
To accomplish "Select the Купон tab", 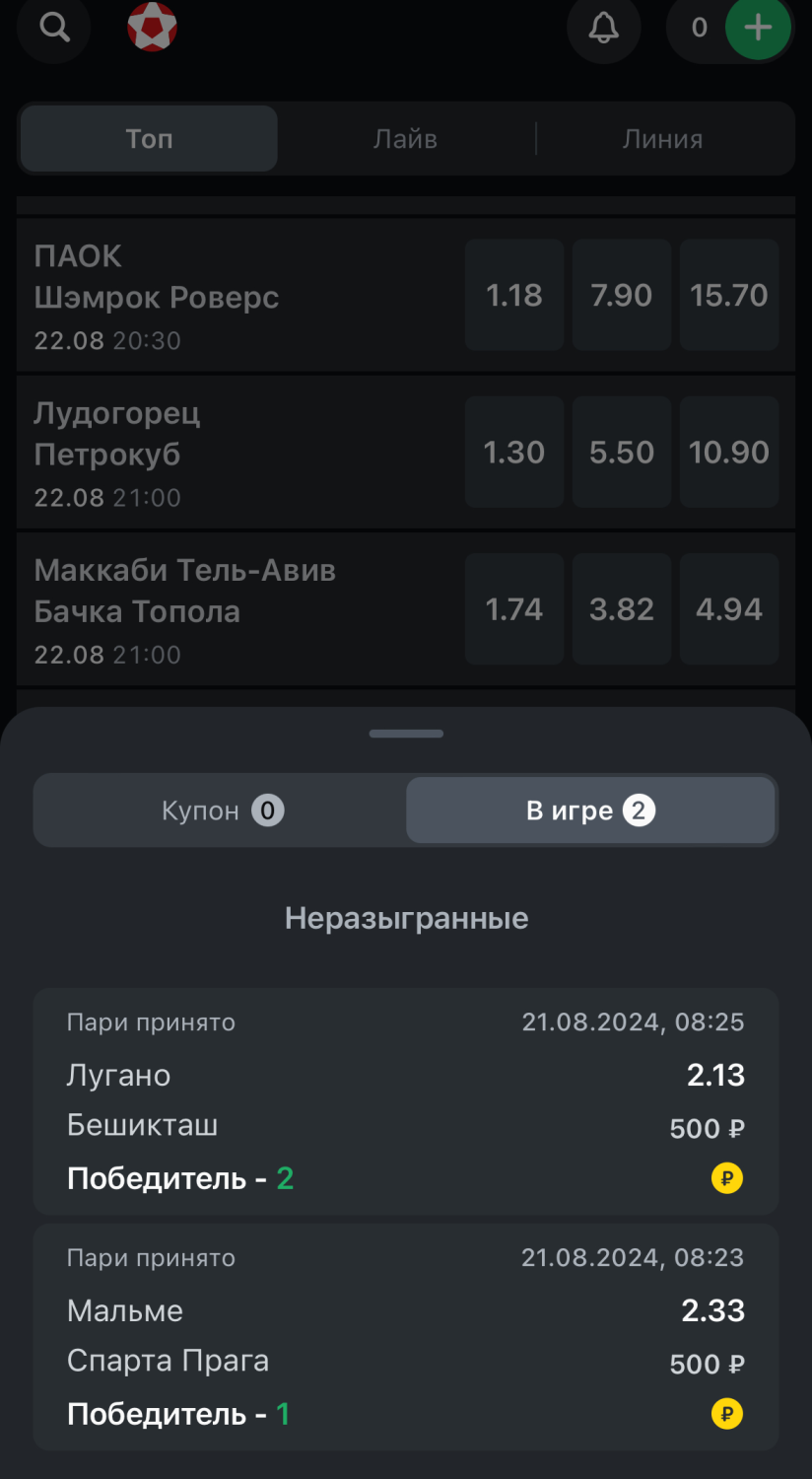I will pos(221,810).
